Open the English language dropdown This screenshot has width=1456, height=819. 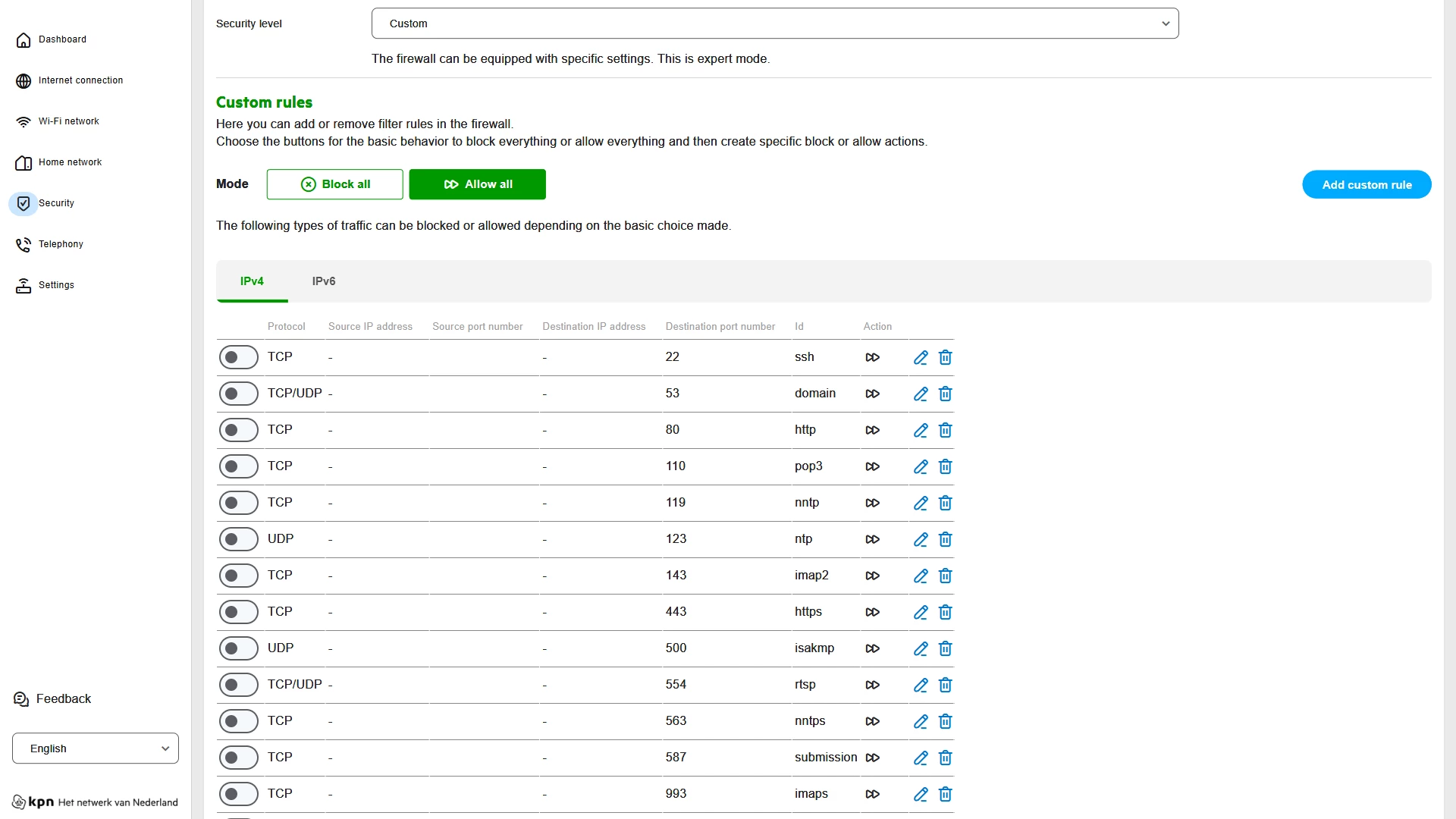(96, 748)
